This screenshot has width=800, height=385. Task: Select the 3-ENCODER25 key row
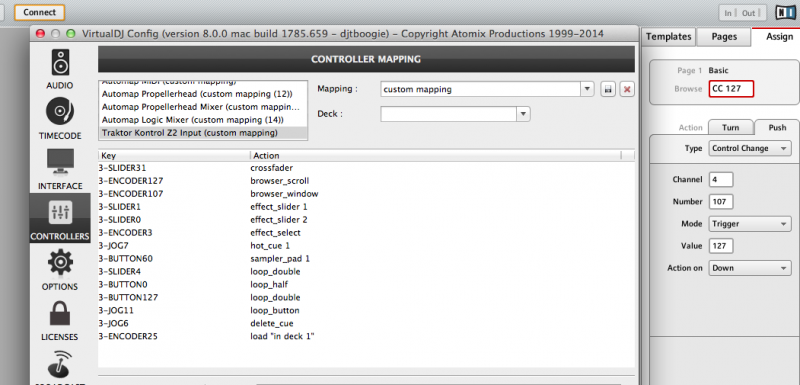pyautogui.click(x=128, y=337)
